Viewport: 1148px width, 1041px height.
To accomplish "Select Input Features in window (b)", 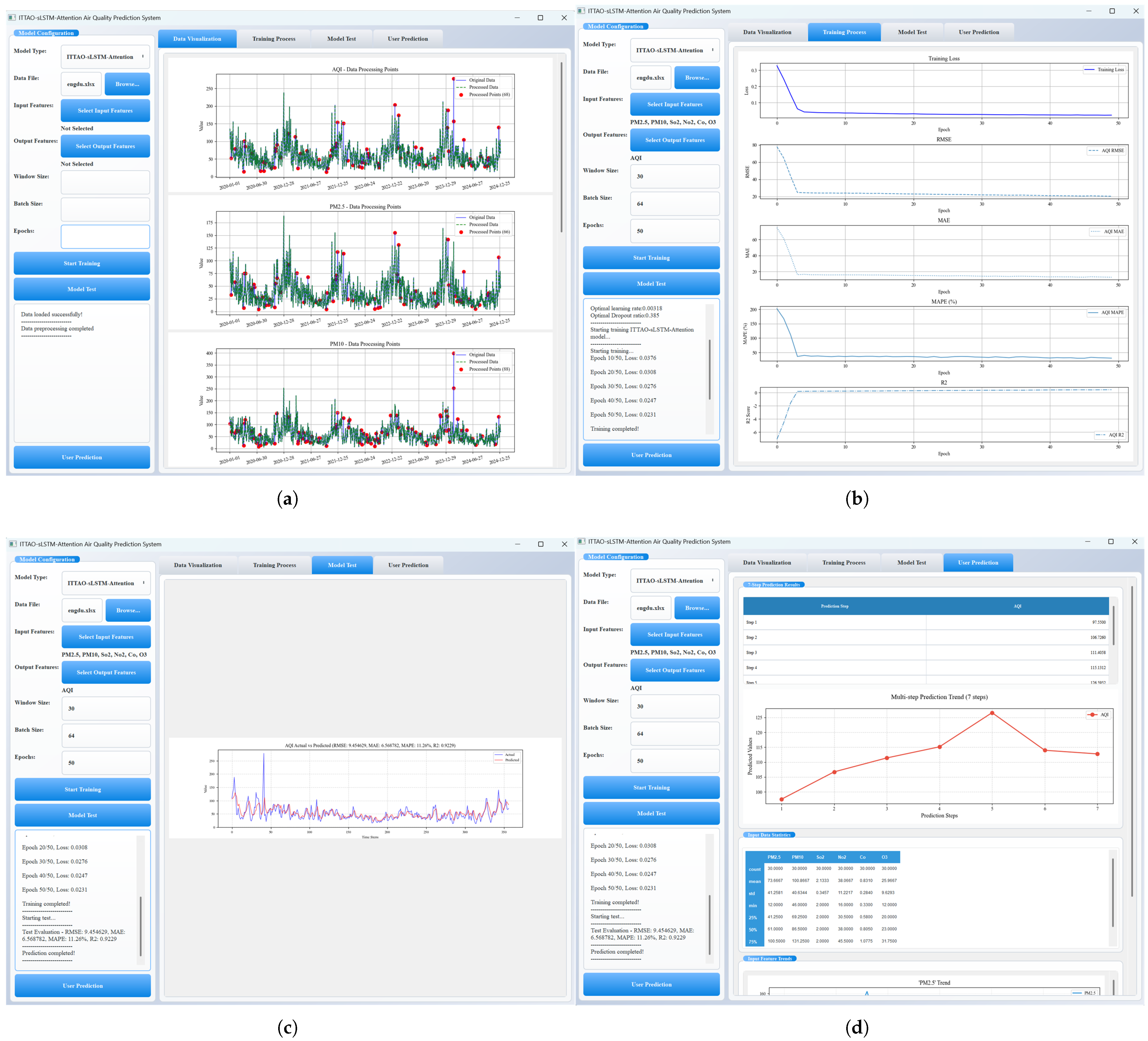I will tap(675, 104).
